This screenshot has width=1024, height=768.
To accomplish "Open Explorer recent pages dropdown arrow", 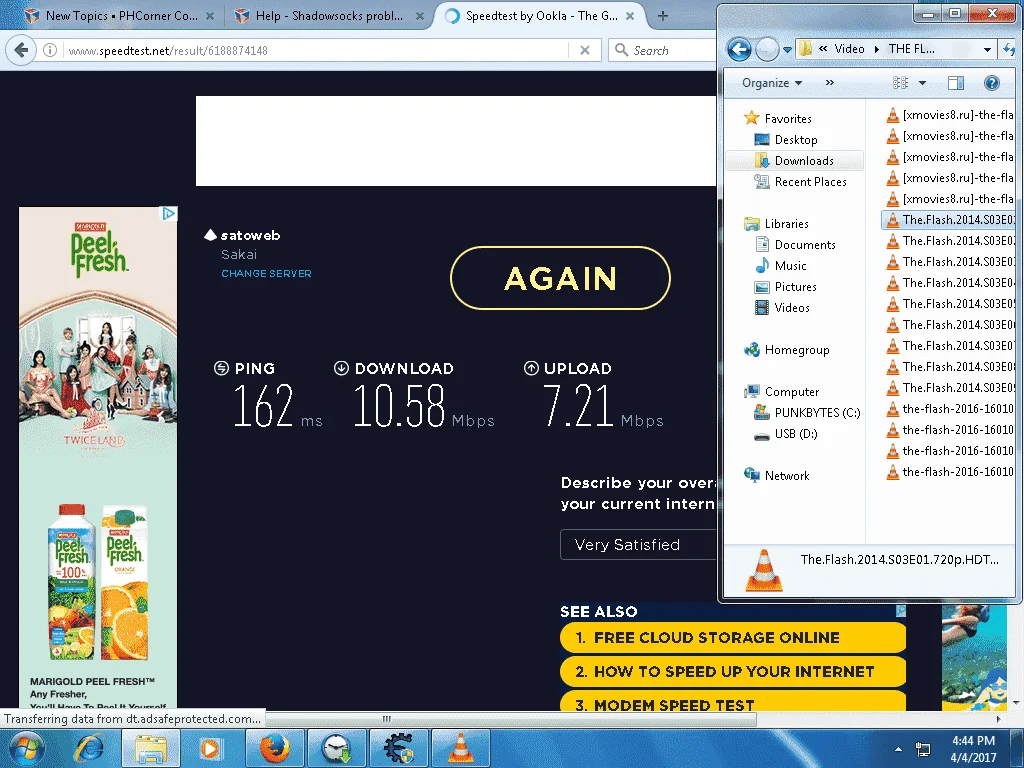I will point(787,50).
